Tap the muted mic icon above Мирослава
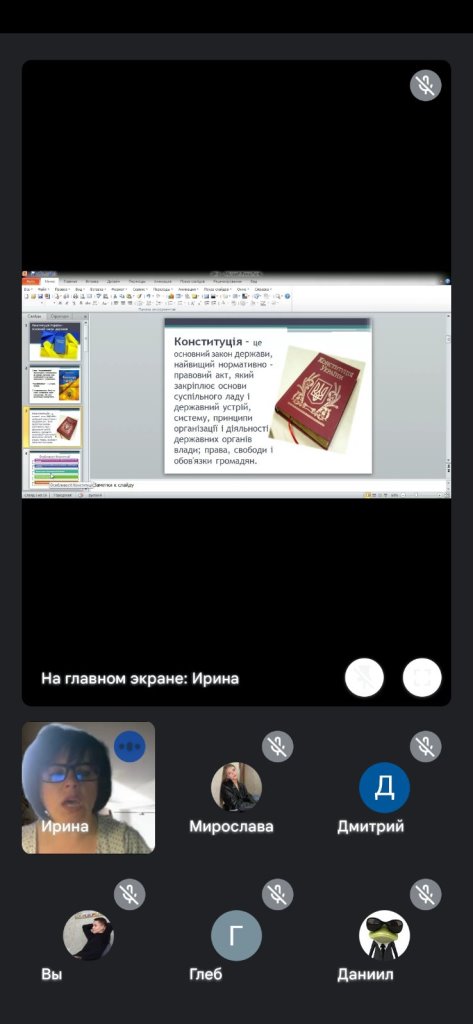 click(278, 746)
